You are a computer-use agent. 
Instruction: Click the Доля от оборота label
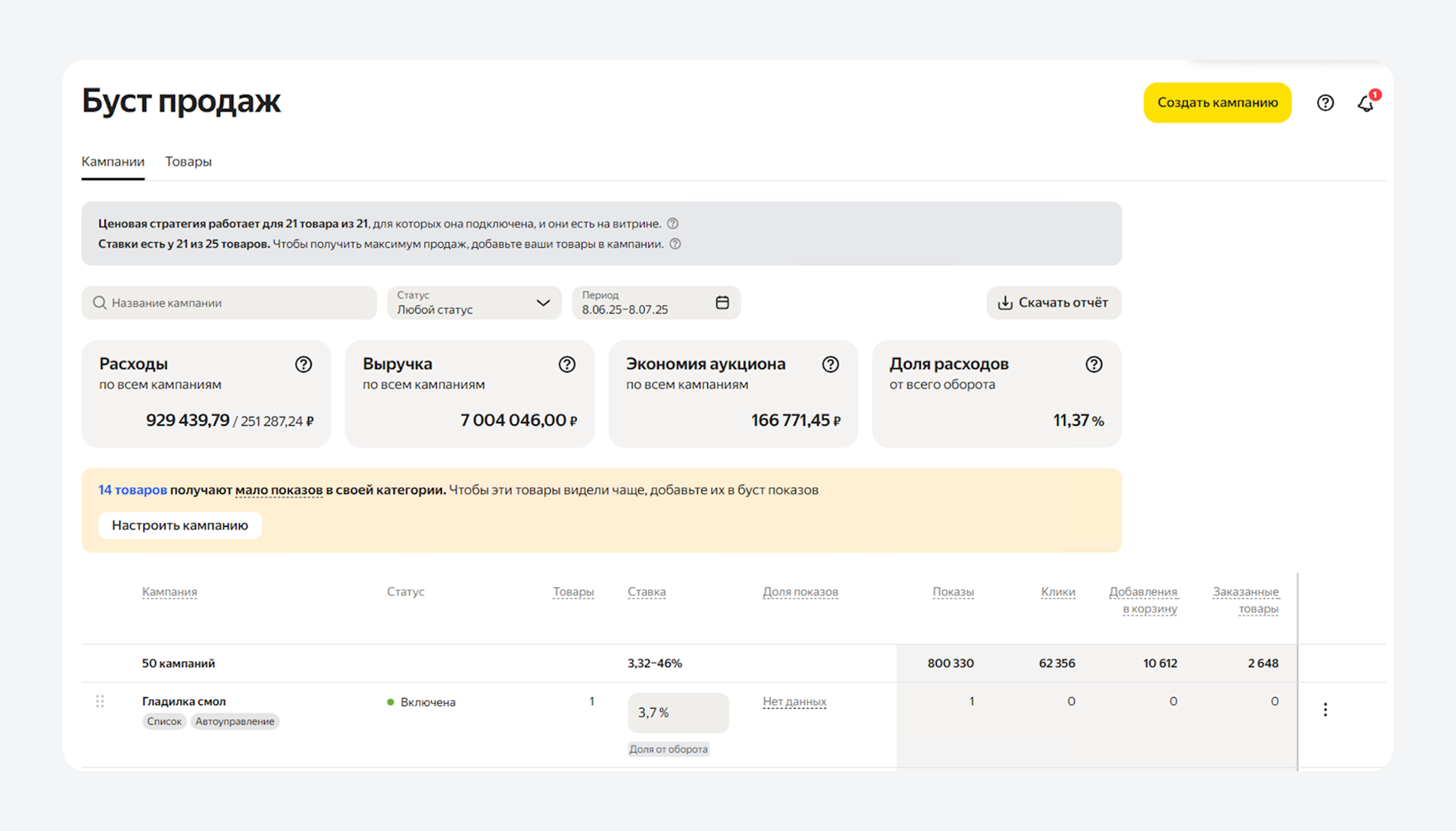pyautogui.click(x=669, y=749)
